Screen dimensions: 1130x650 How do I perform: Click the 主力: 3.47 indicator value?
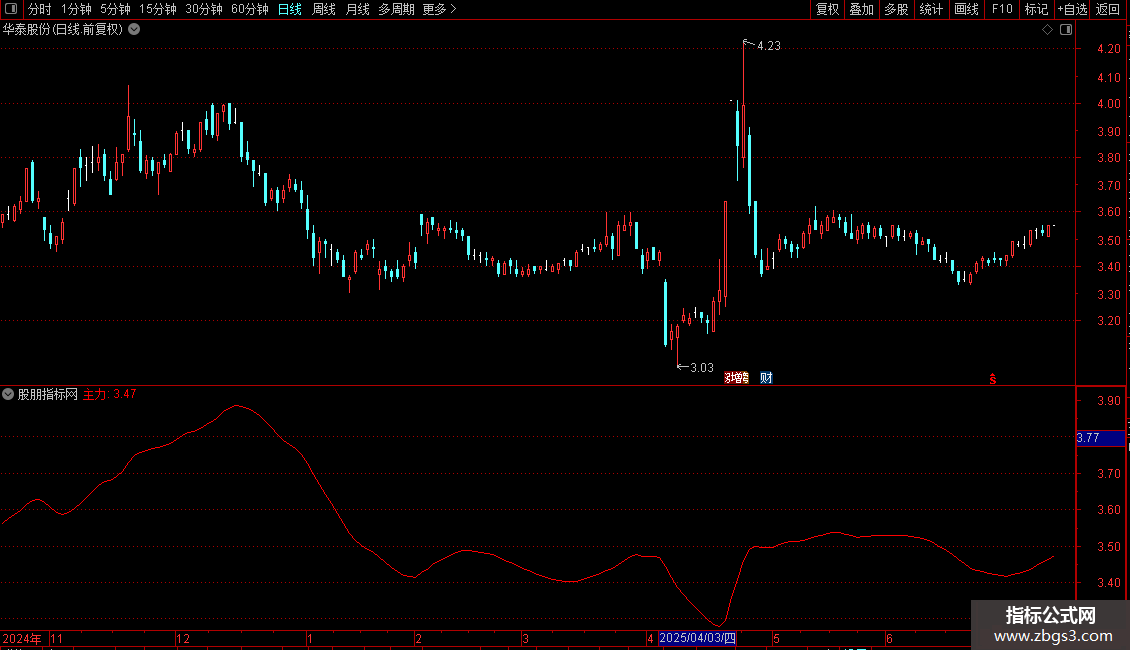(x=110, y=394)
